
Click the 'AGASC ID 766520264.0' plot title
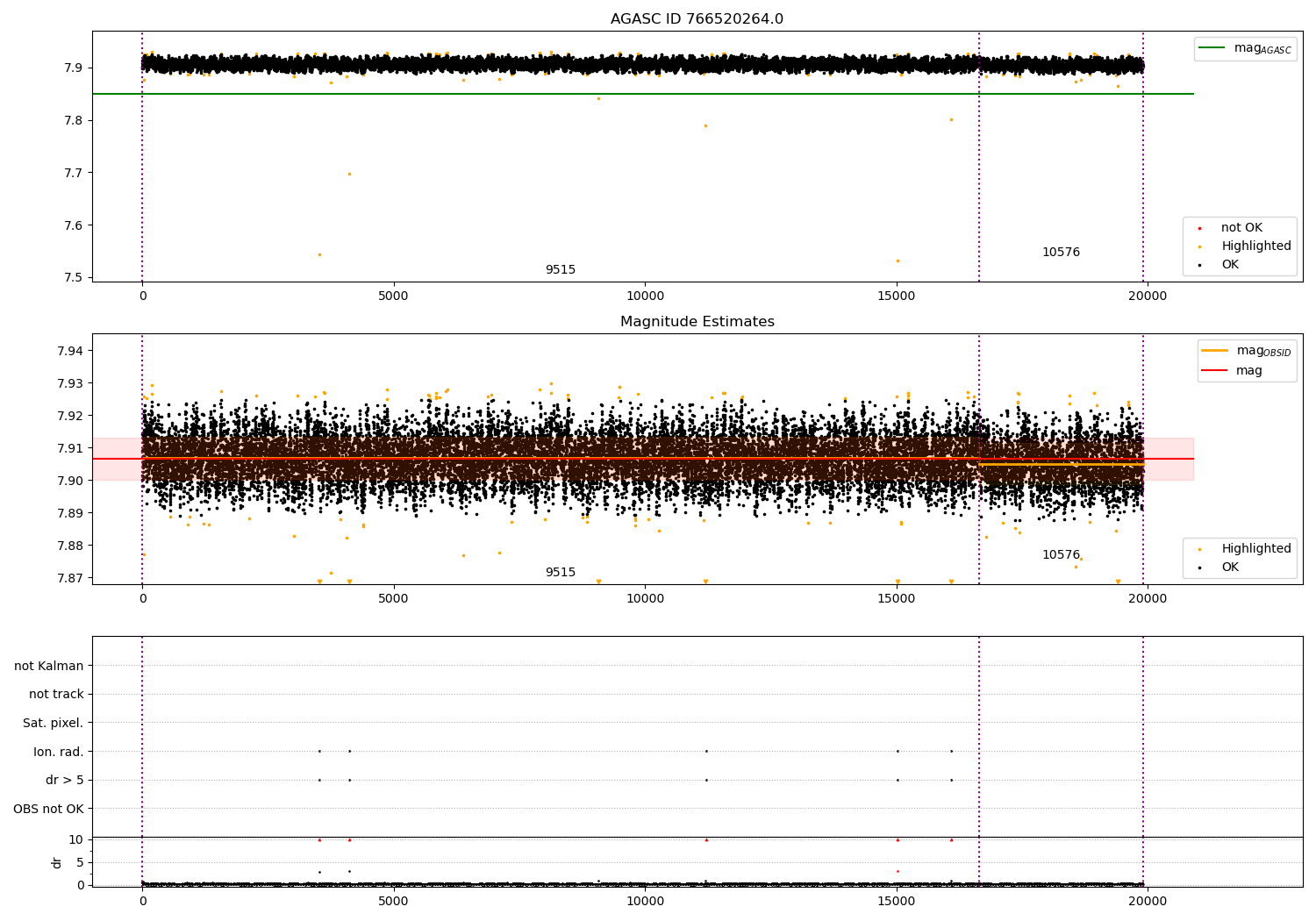pyautogui.click(x=697, y=19)
